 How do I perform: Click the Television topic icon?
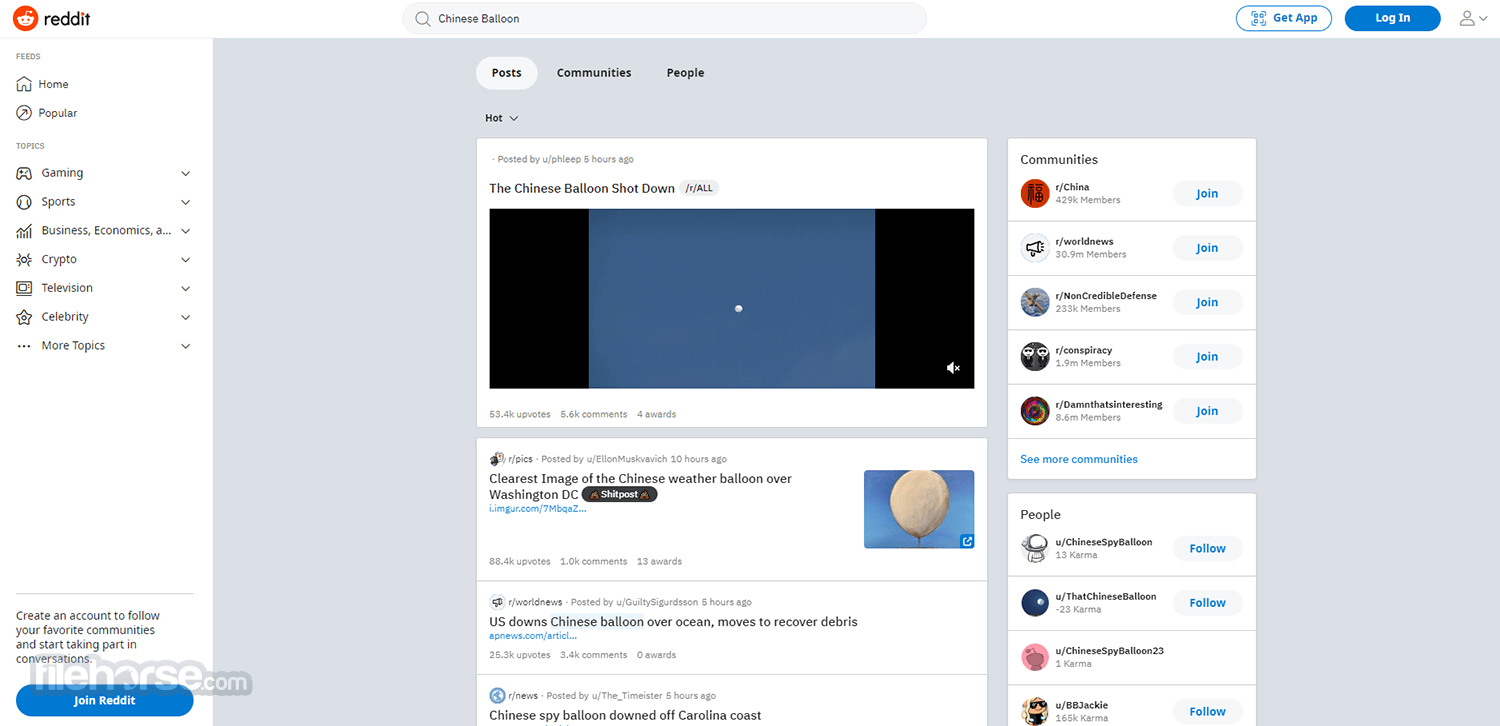pyautogui.click(x=24, y=288)
